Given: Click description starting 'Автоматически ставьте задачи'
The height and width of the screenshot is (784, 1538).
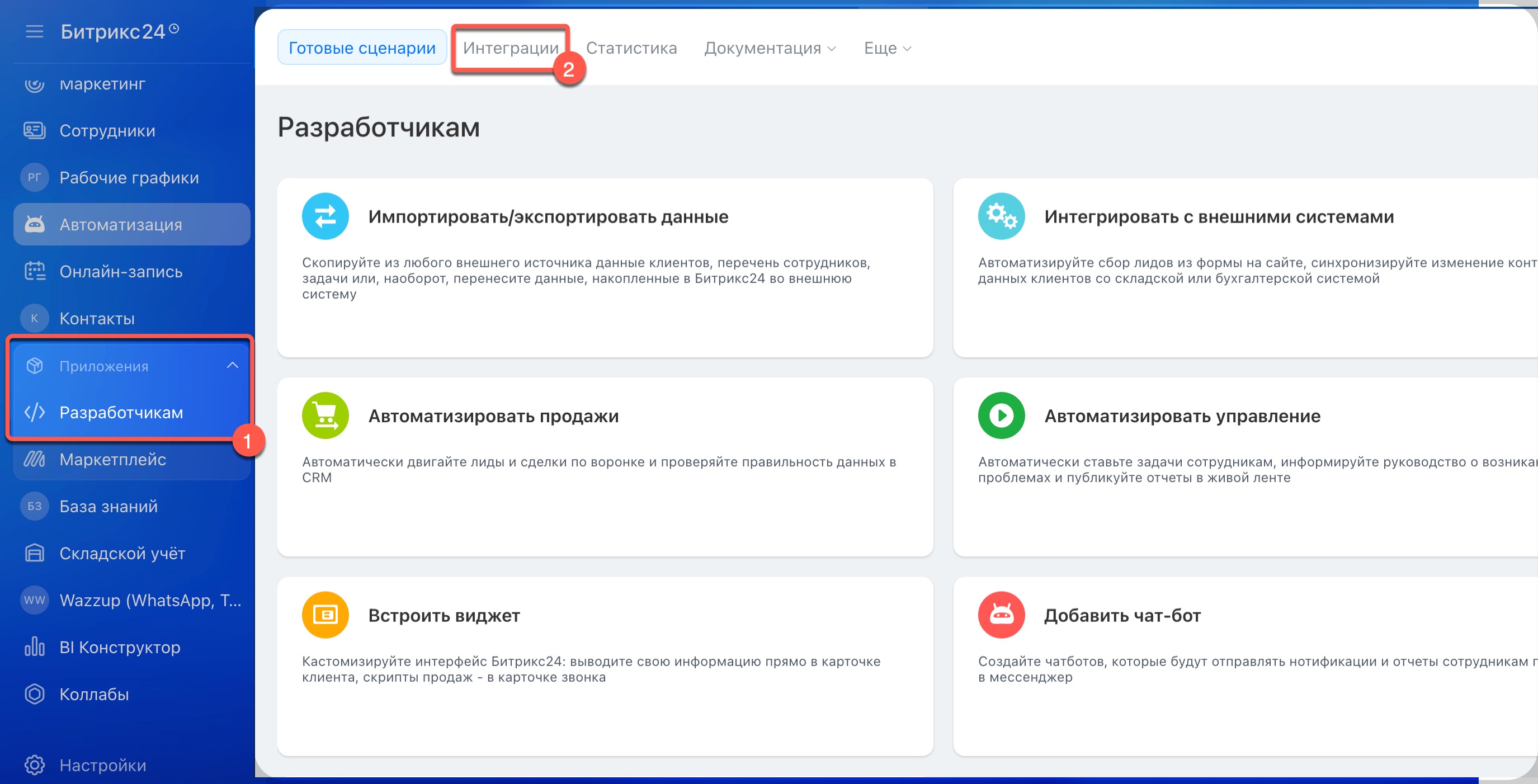Looking at the screenshot, I should click(1257, 469).
